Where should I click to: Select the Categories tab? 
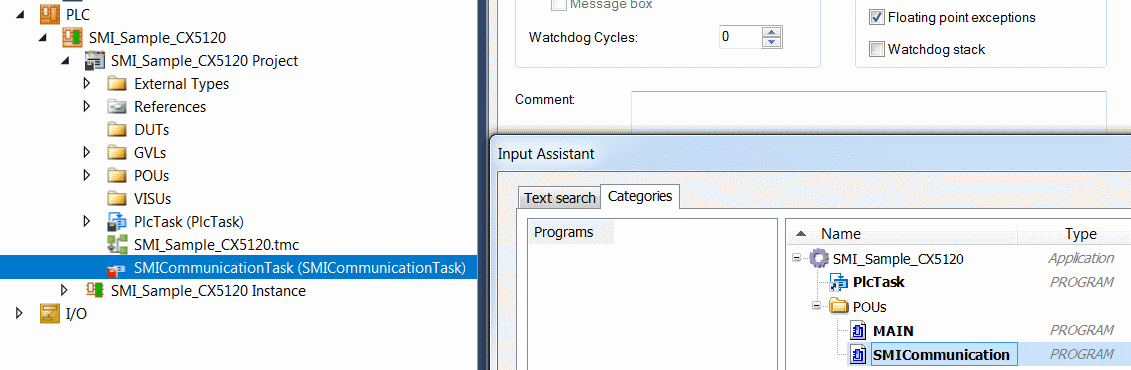point(640,195)
